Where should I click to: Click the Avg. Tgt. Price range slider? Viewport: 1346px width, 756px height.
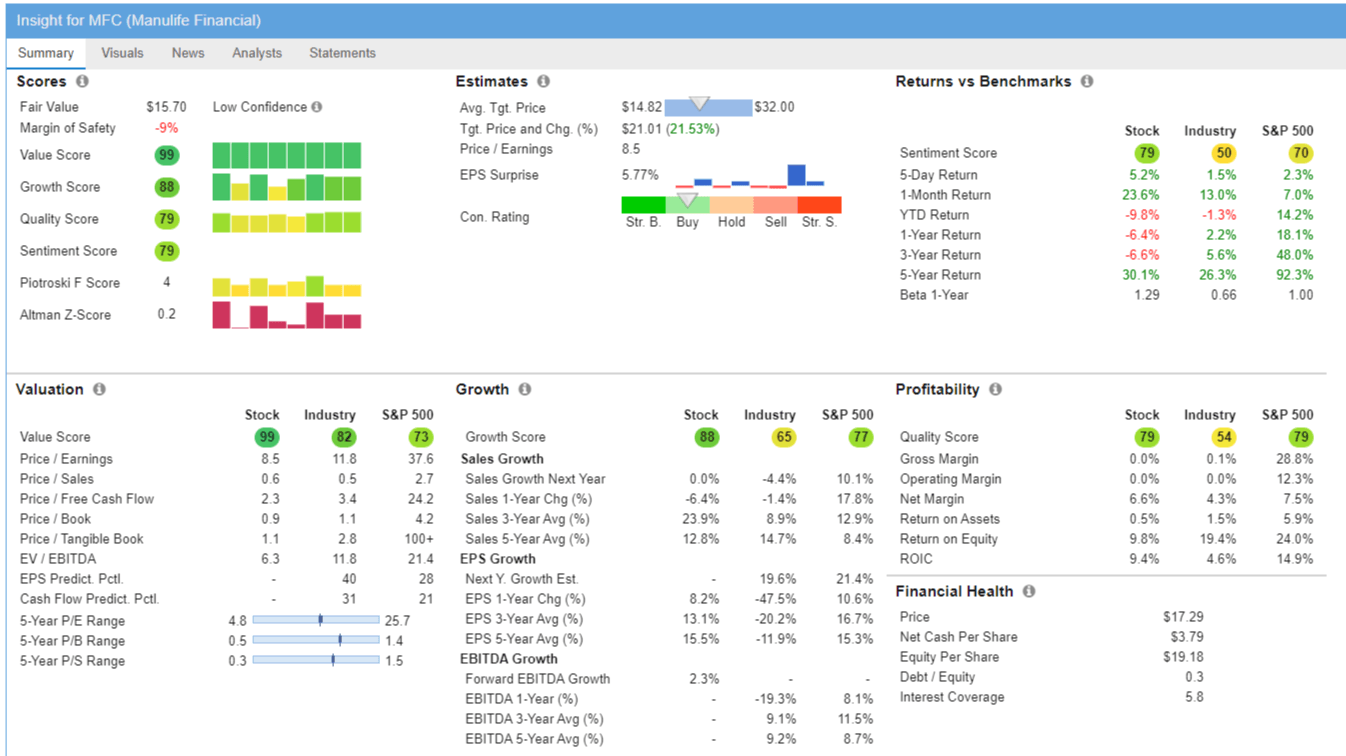pyautogui.click(x=708, y=106)
